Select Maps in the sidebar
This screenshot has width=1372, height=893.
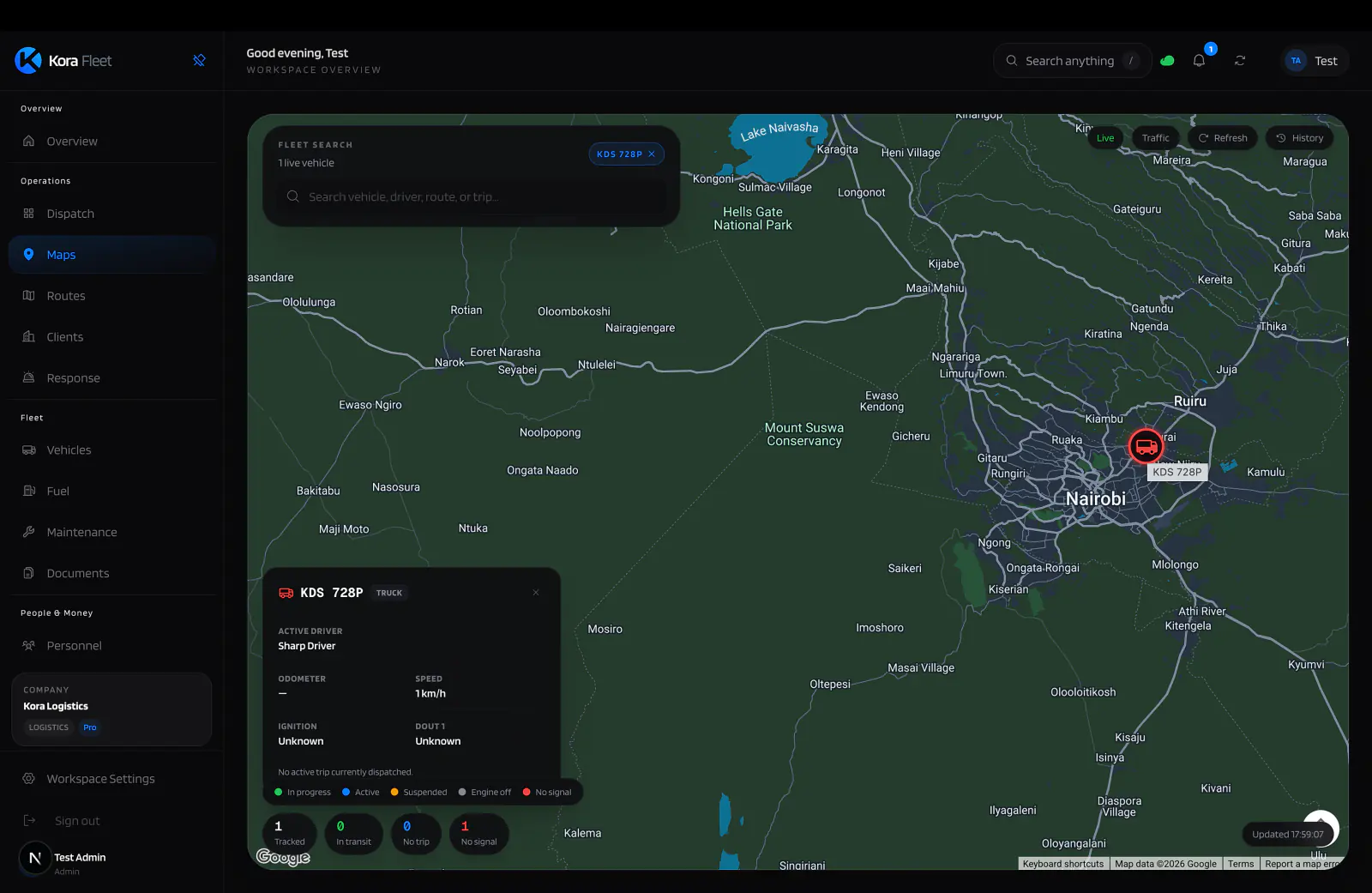point(112,255)
